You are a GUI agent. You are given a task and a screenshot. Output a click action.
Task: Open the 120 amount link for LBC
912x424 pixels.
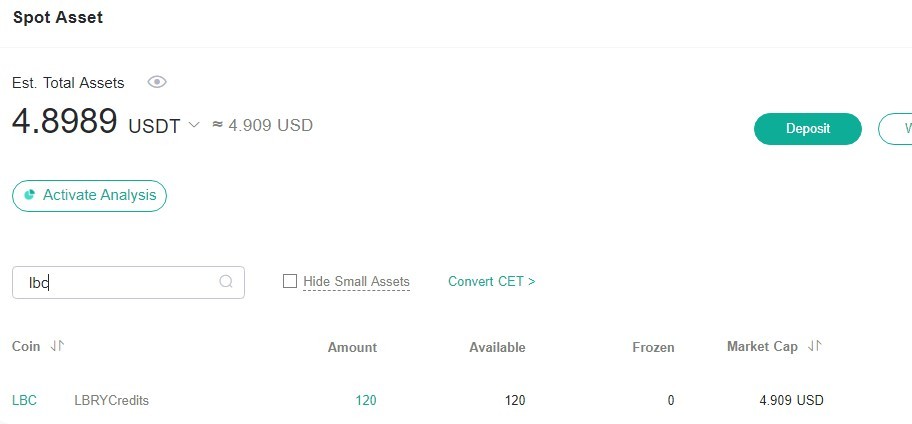[x=366, y=400]
